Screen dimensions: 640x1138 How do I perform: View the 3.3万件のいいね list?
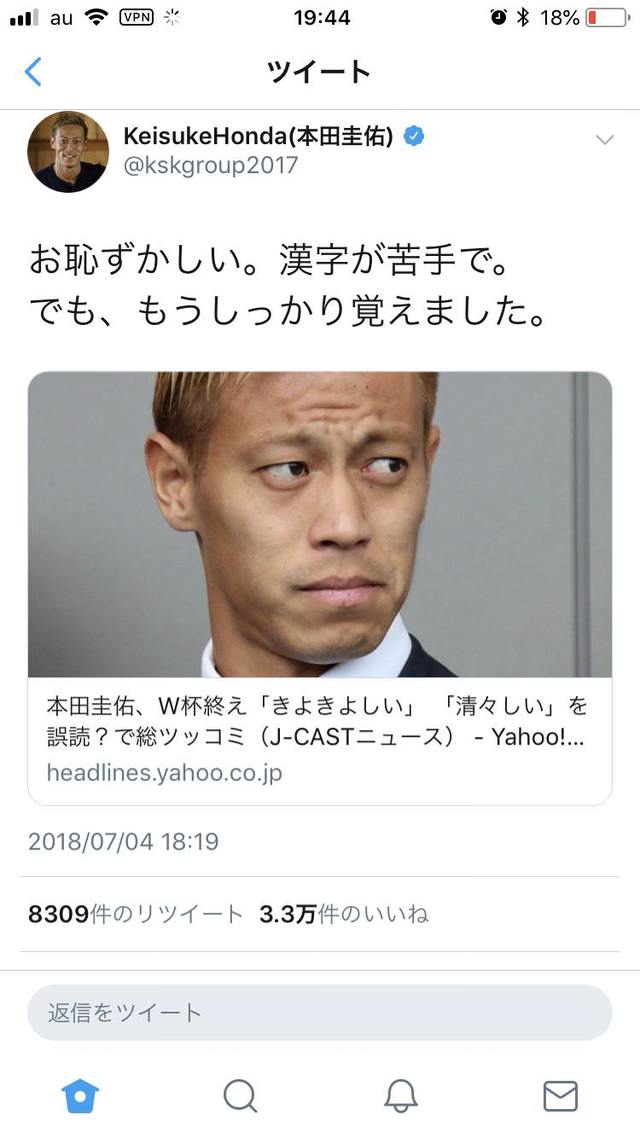pos(344,914)
